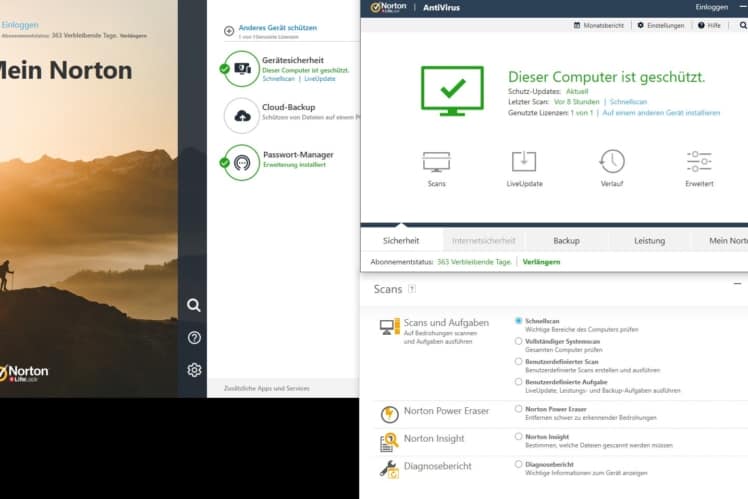The width and height of the screenshot is (748, 499).
Task: Select Benutzerdefinierte Aufgabe radio option
Action: (519, 382)
